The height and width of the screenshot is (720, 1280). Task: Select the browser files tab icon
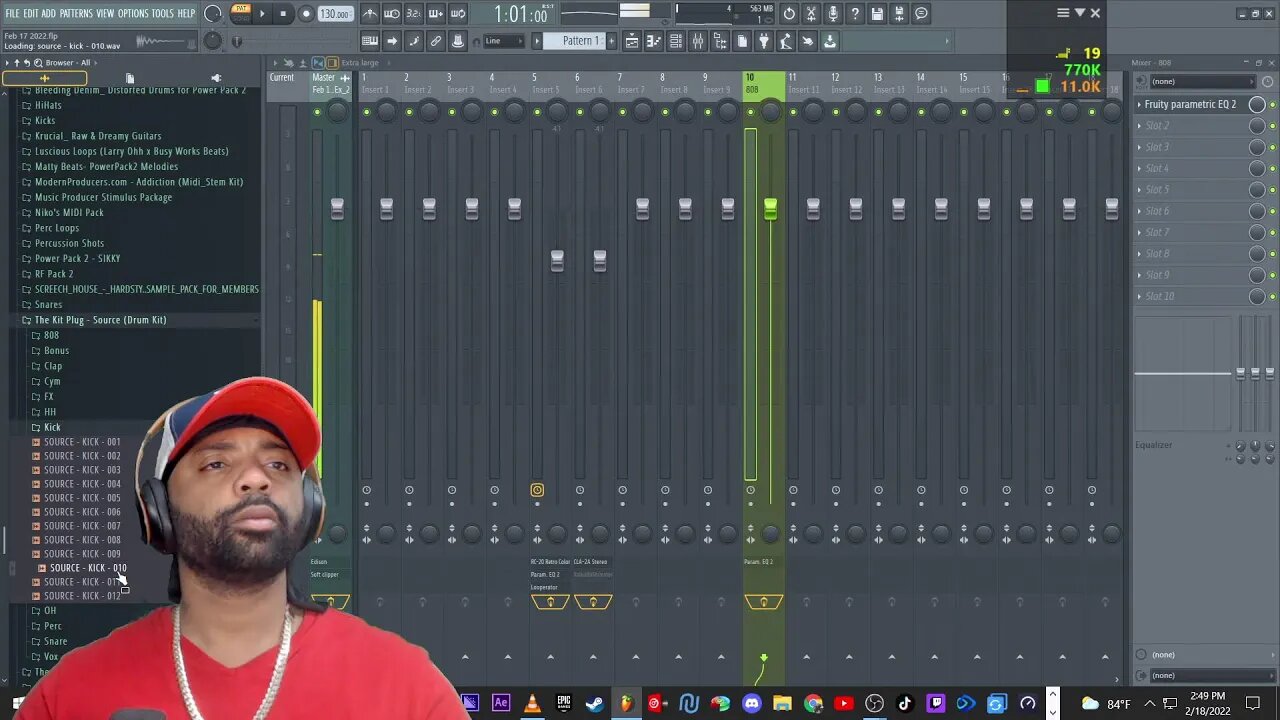130,78
